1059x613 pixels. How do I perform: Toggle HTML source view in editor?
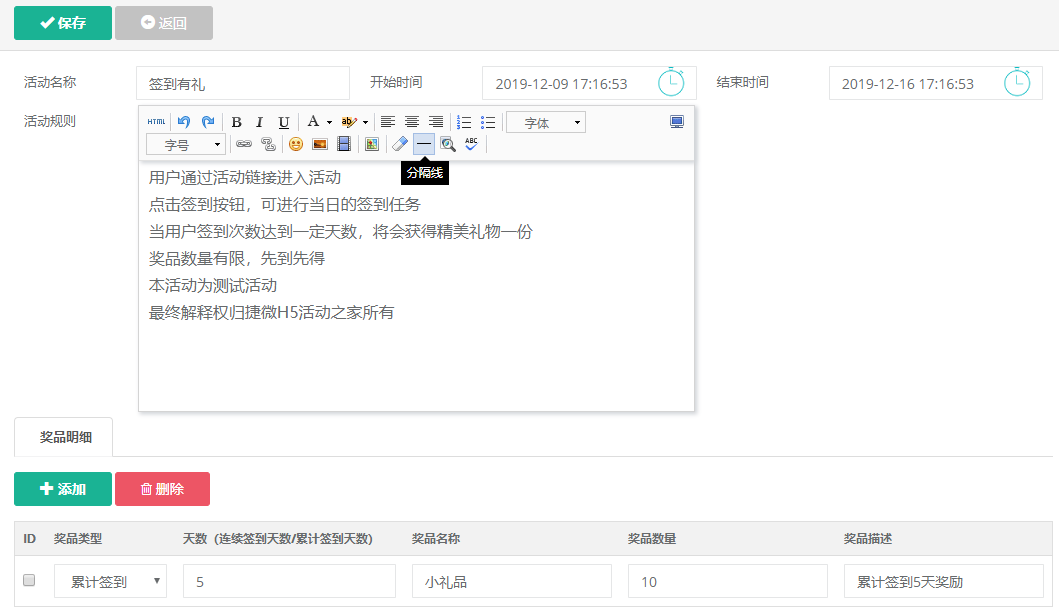tap(156, 122)
